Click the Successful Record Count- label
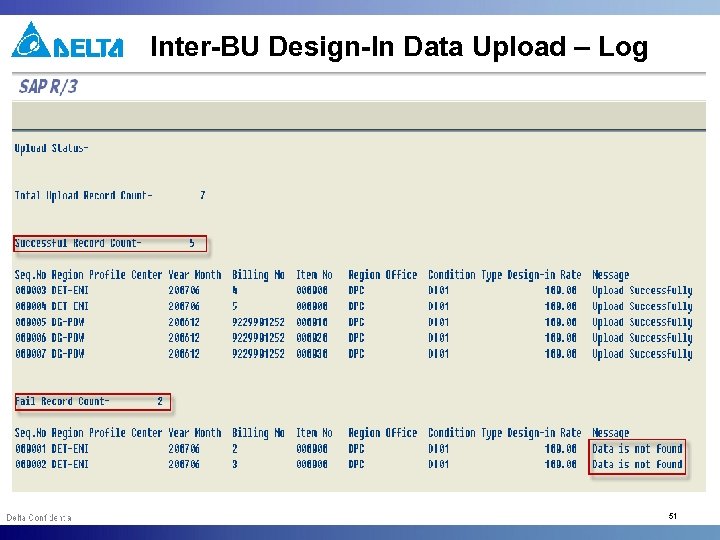This screenshot has height=540, width=720. (x=78, y=243)
